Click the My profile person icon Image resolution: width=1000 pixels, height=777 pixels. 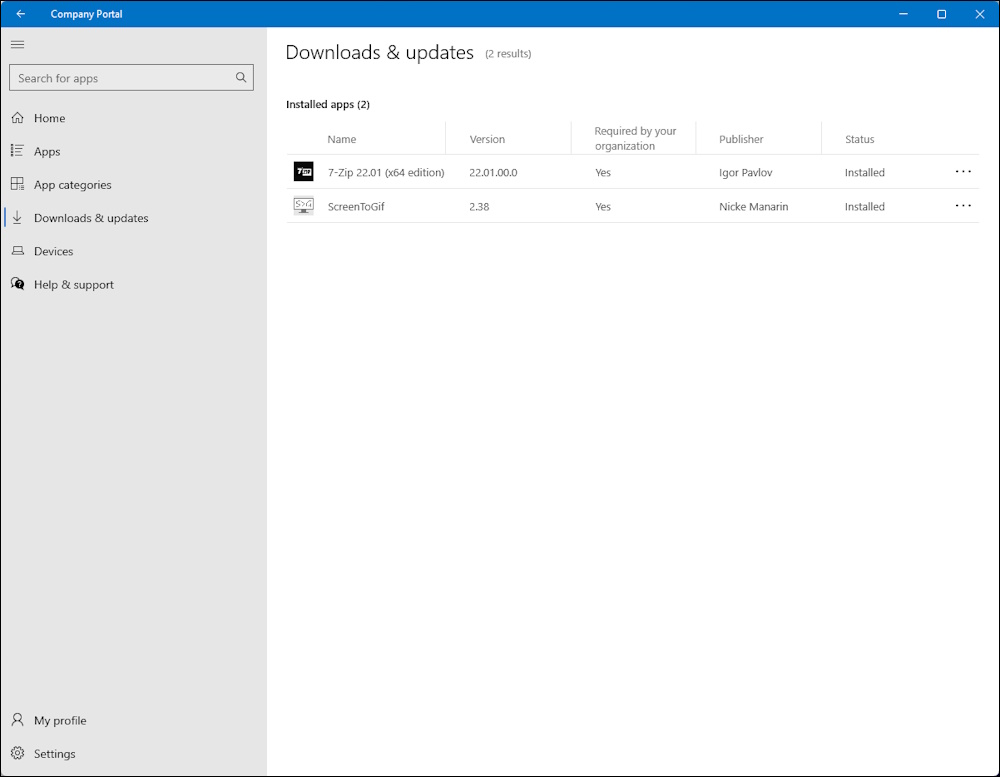(17, 720)
